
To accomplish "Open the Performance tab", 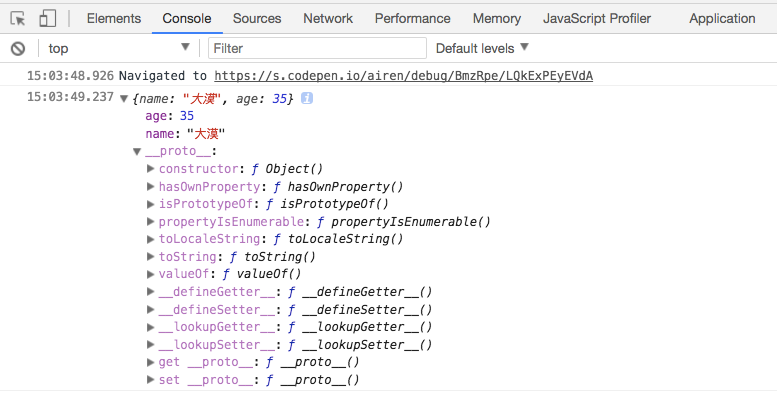I will click(x=412, y=19).
